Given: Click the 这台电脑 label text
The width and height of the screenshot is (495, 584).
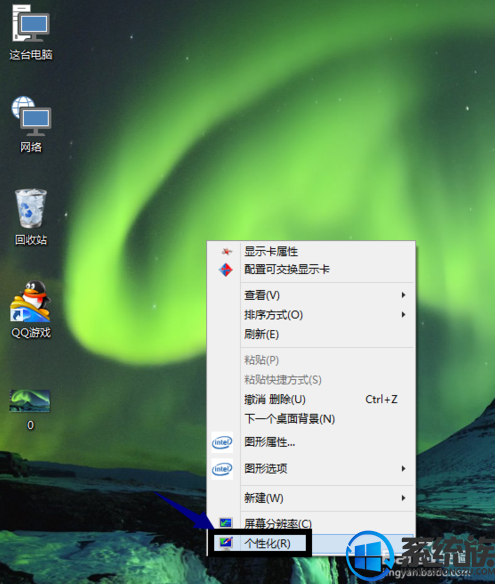Looking at the screenshot, I should [x=31, y=55].
